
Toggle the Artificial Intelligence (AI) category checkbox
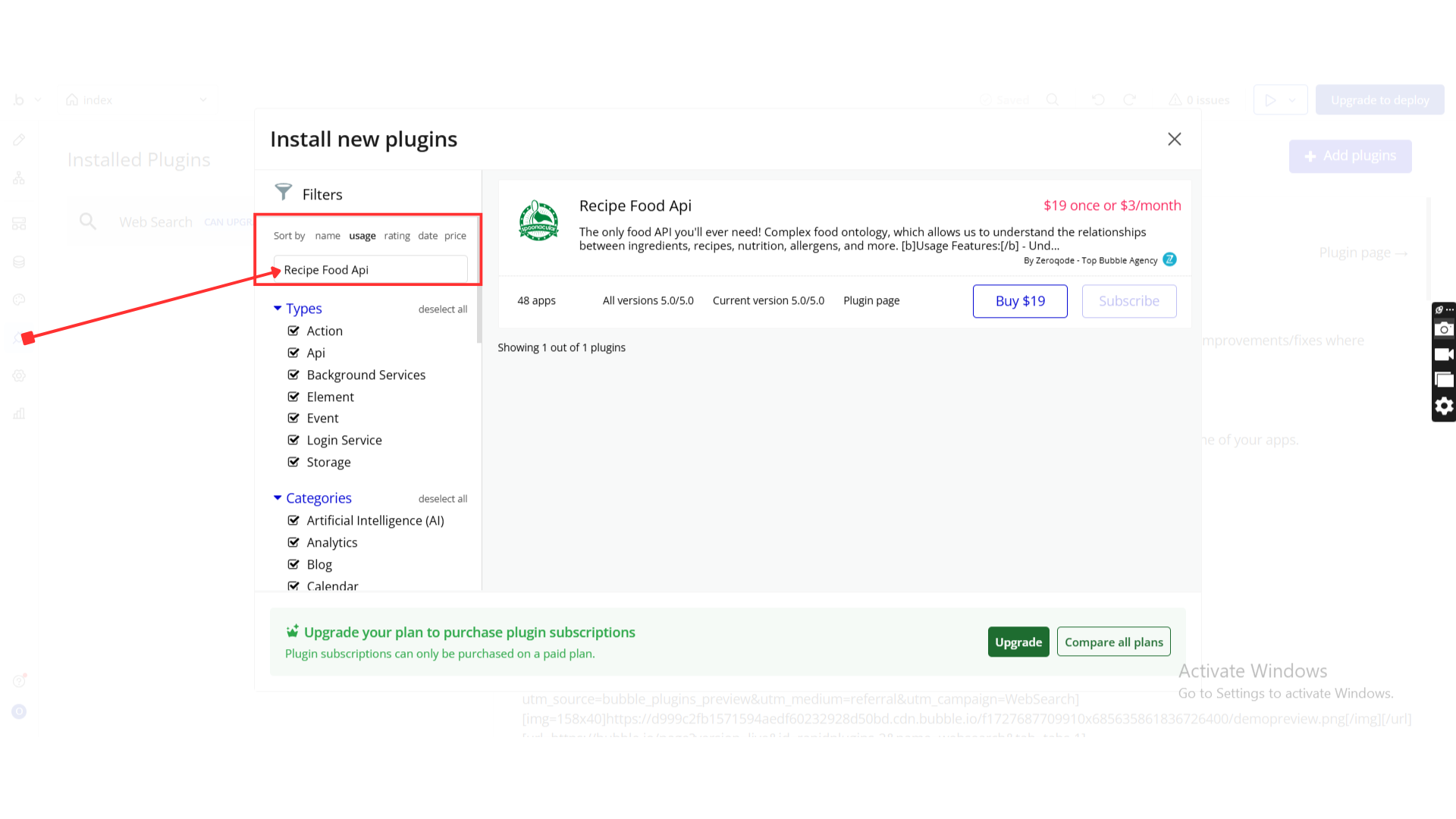293,520
